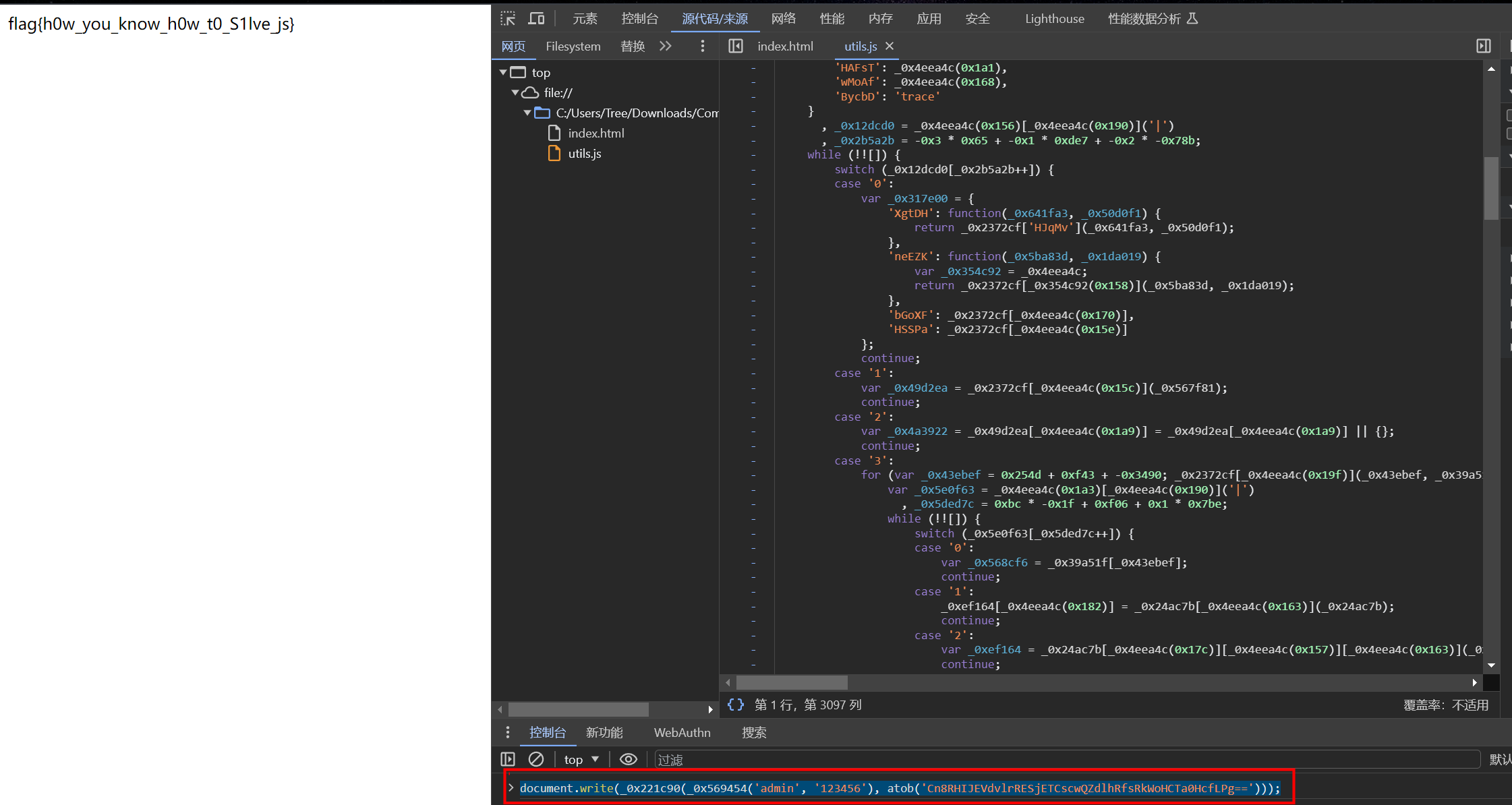Open the index.html editor tab
This screenshot has height=805, width=1512.
tap(785, 46)
